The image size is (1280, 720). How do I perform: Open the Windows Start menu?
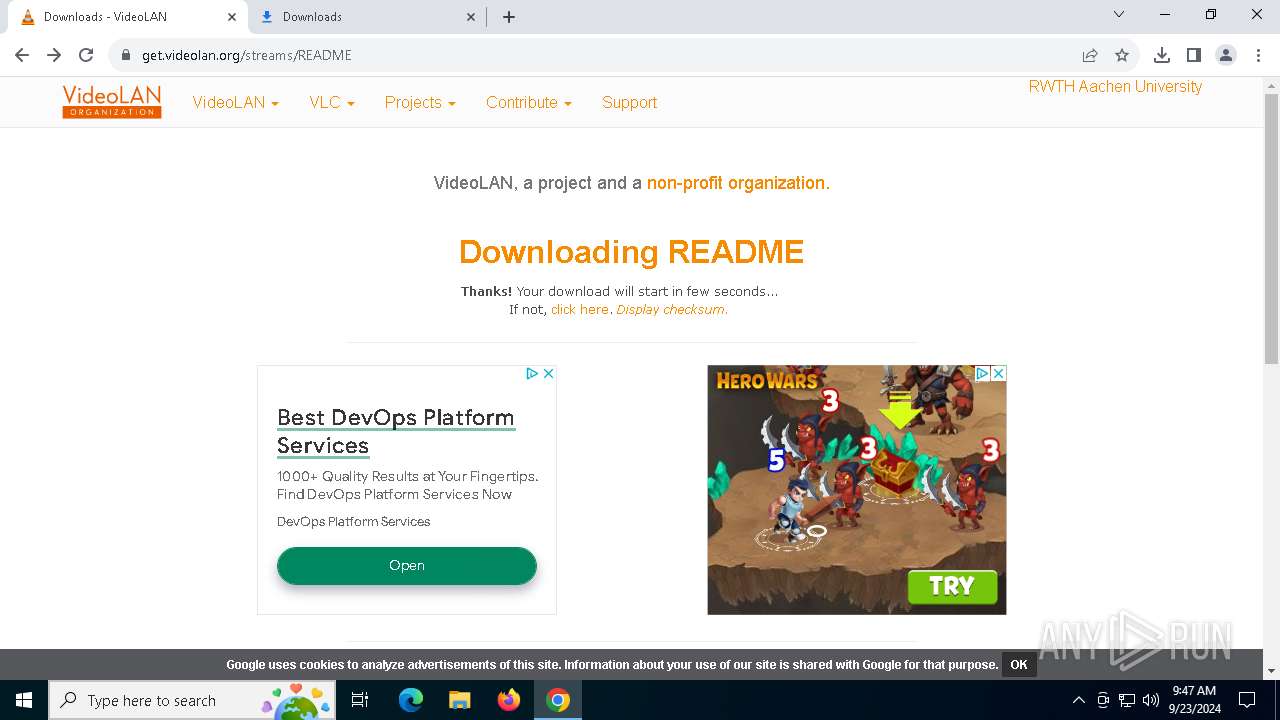point(24,700)
